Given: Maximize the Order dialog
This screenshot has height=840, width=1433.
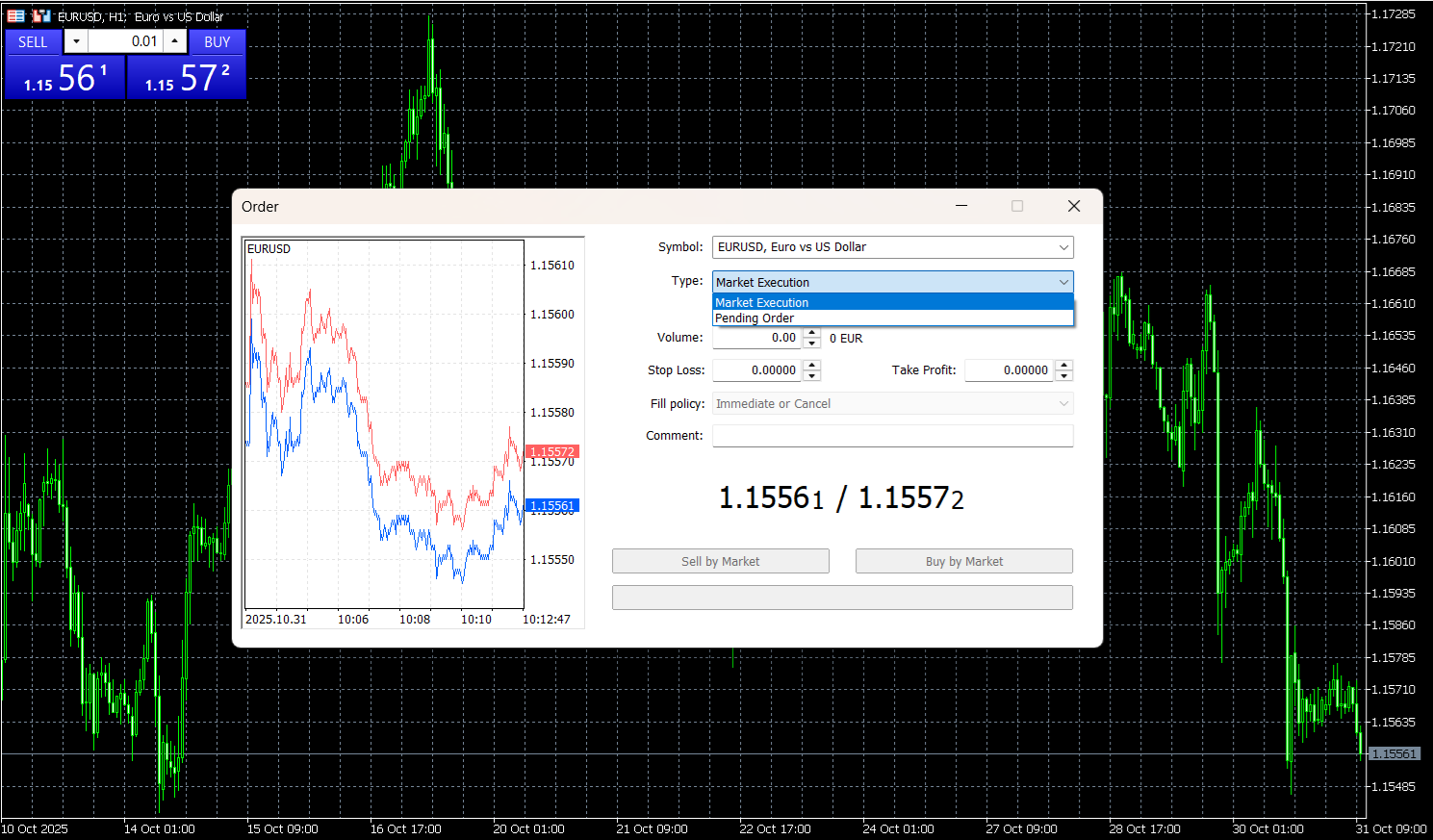Looking at the screenshot, I should 1017,206.
